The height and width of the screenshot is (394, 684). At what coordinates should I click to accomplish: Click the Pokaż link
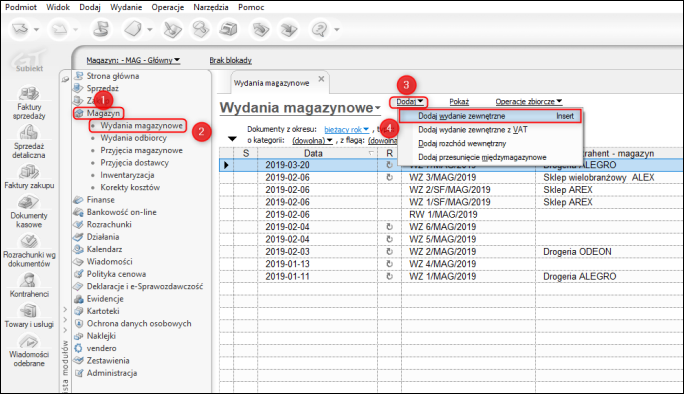[459, 102]
